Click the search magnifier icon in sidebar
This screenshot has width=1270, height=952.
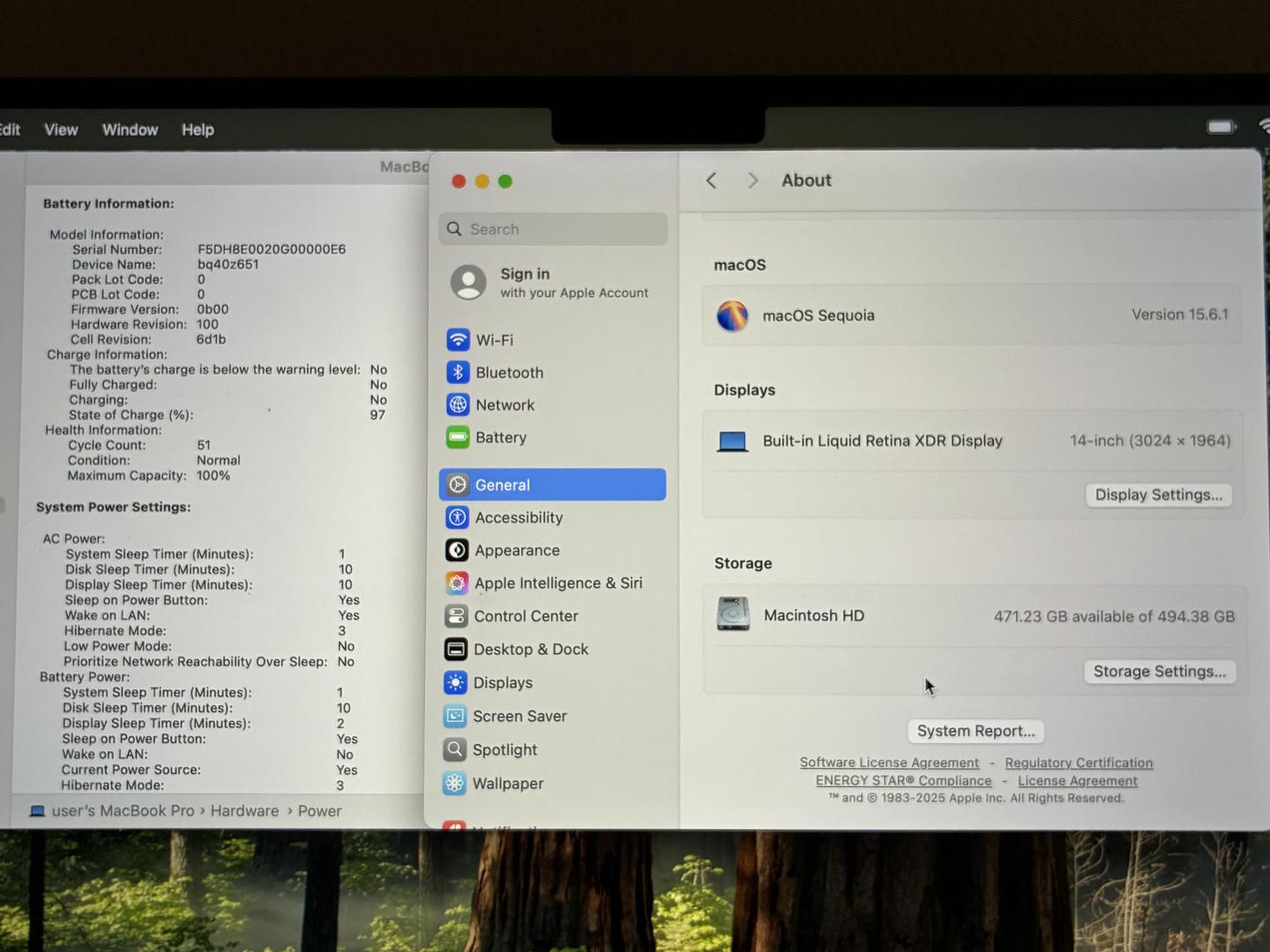coord(454,229)
